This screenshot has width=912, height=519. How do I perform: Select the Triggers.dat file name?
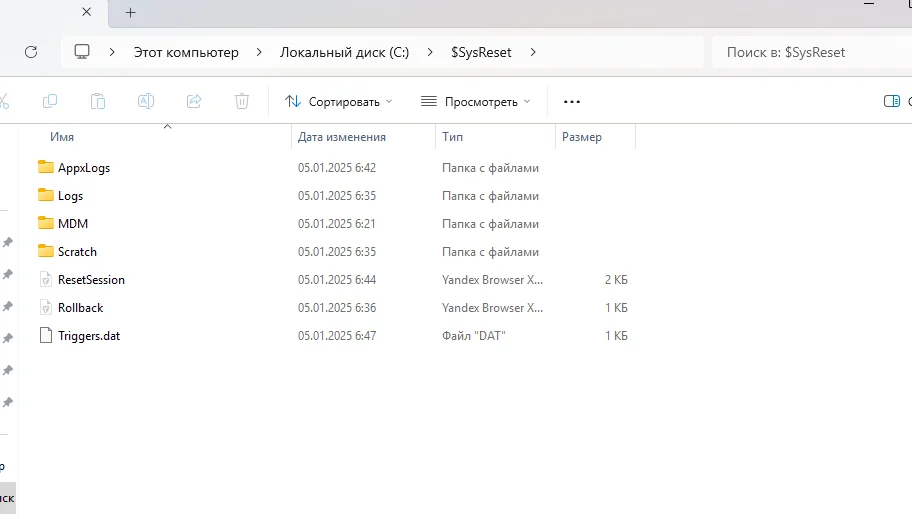click(89, 336)
